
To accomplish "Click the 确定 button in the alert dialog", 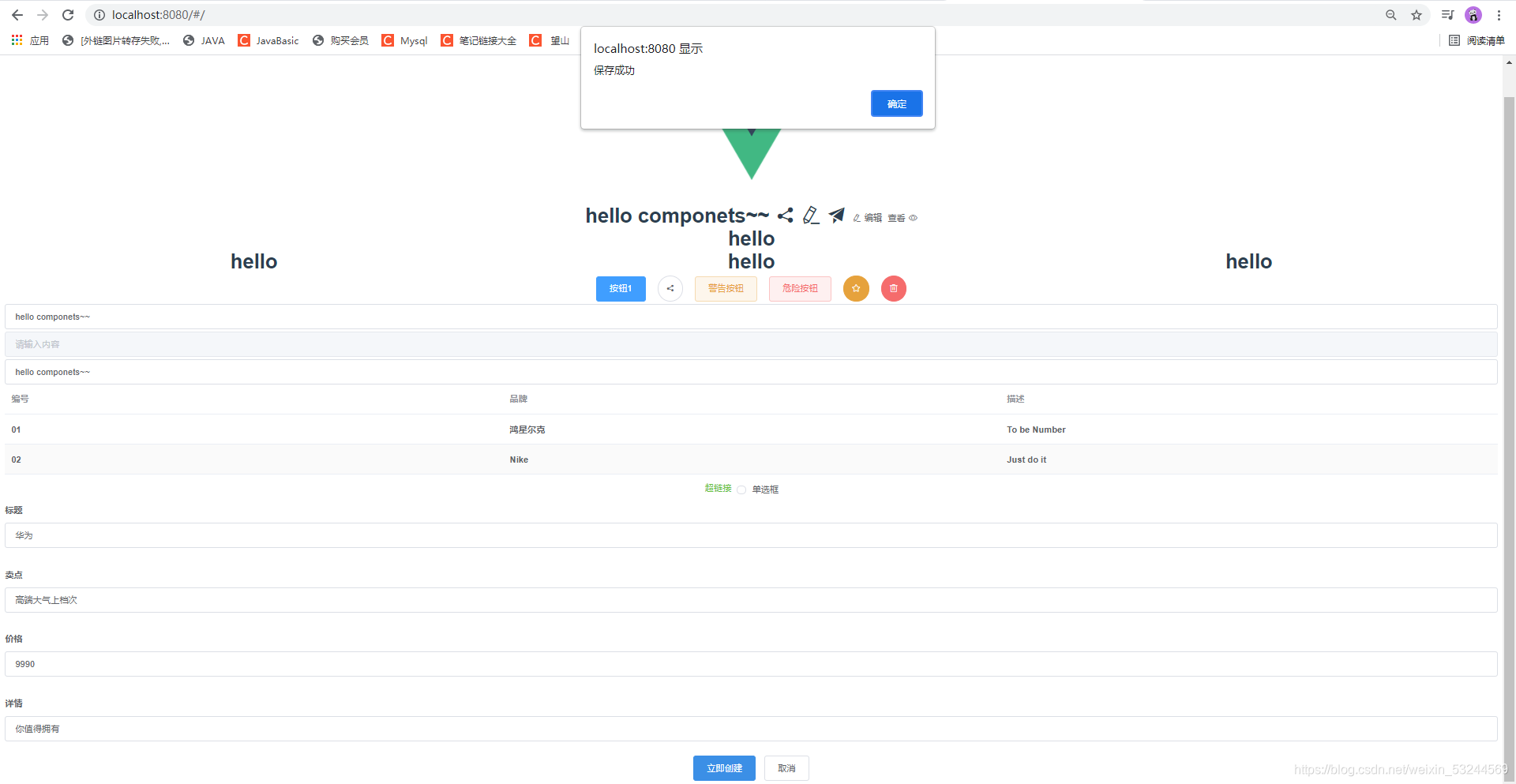I will pos(896,103).
